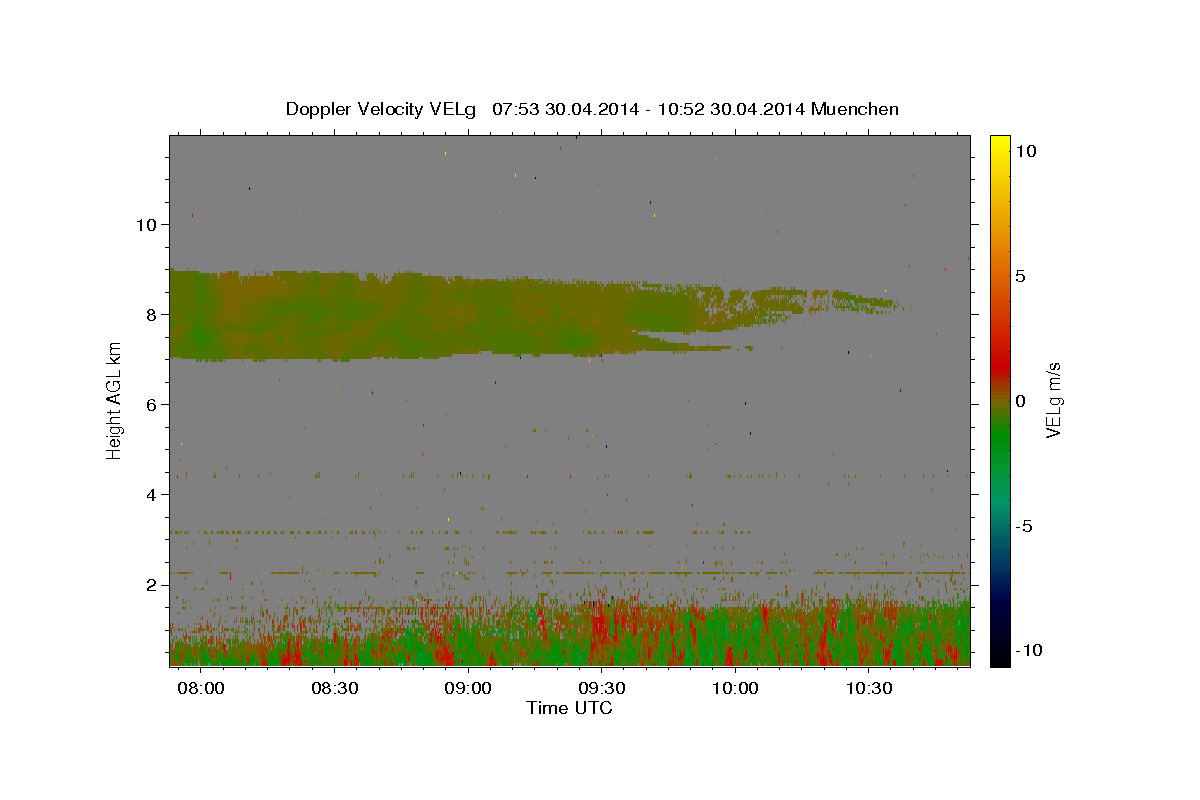Select the 08:30 time tick label
1200x800 pixels.
pos(335,688)
